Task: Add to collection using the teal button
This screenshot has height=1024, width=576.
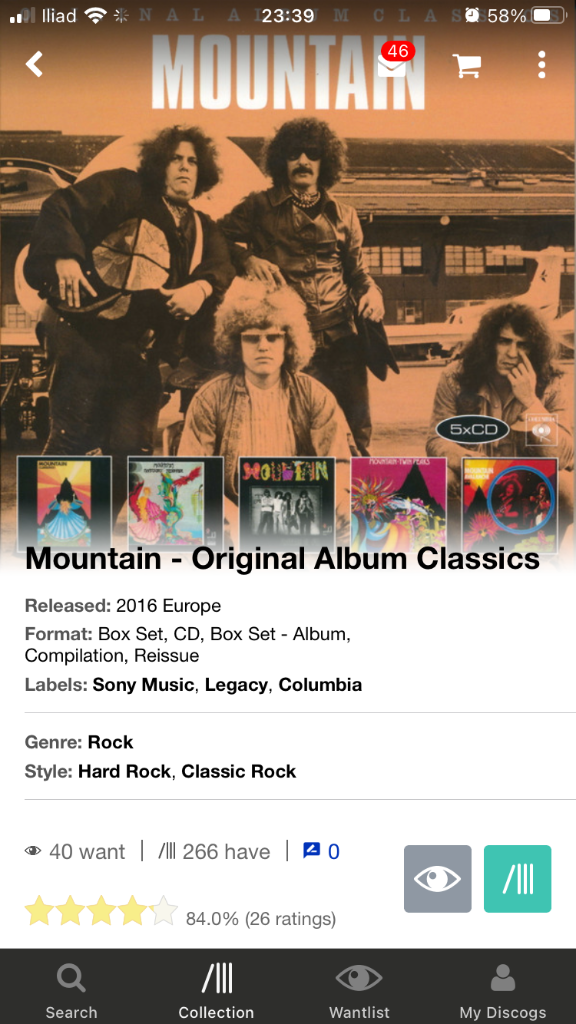Action: tap(517, 878)
